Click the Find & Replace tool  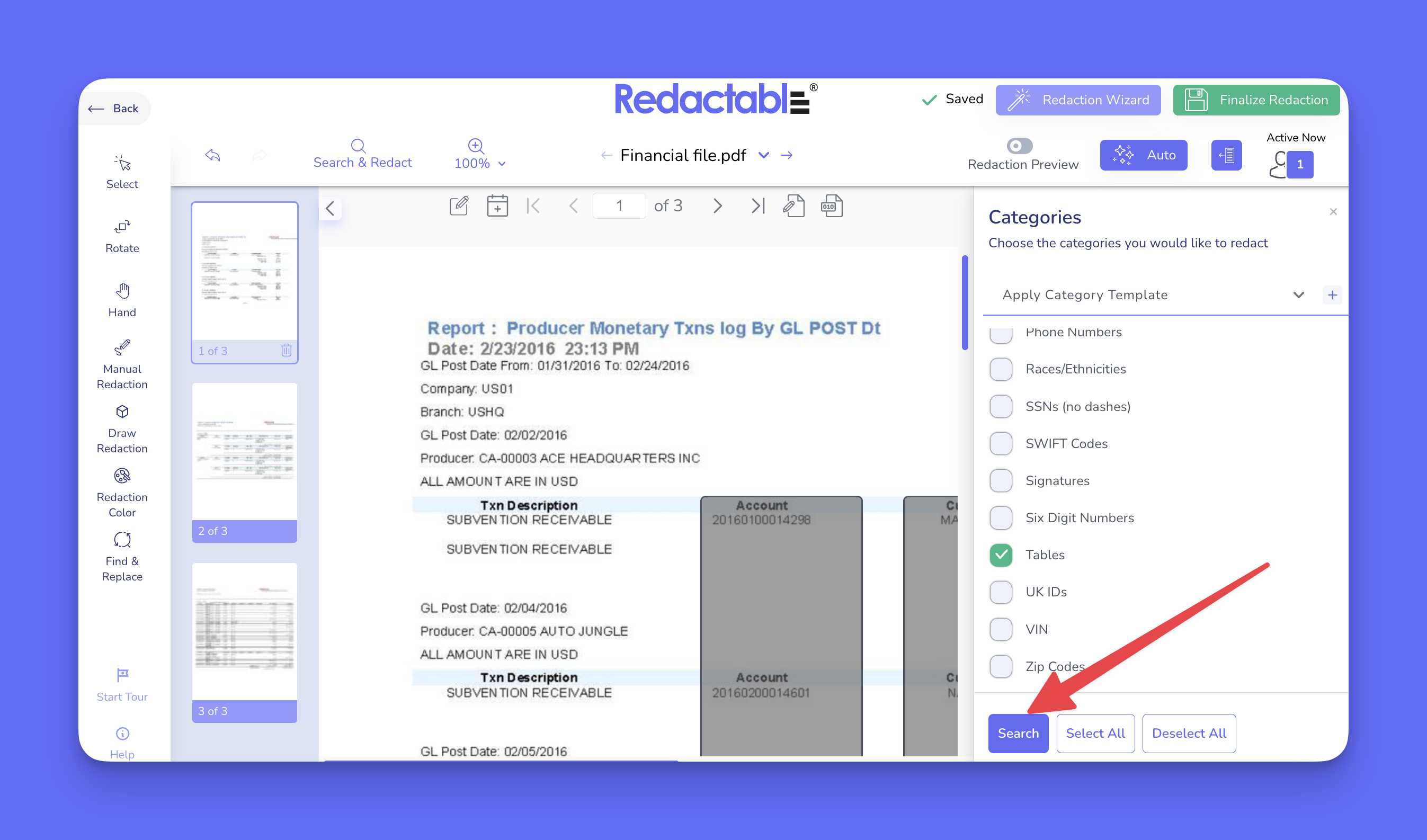(x=122, y=556)
